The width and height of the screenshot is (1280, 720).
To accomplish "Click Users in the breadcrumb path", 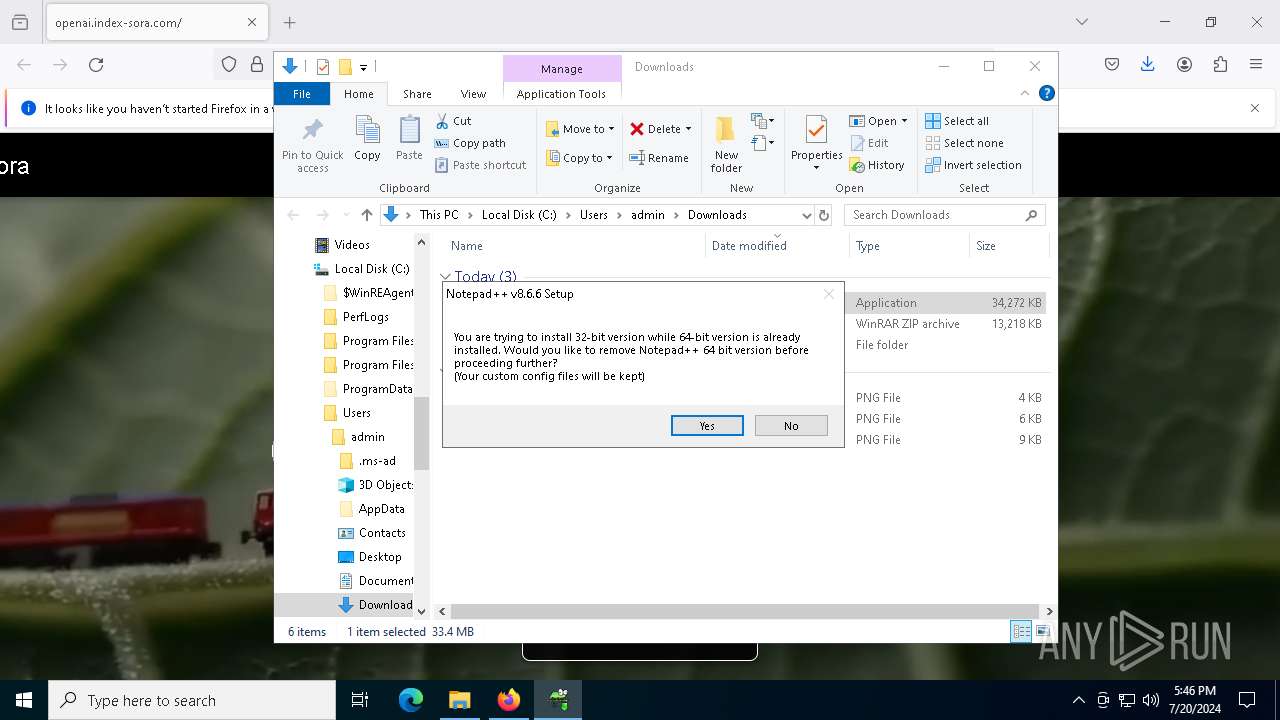I will [x=593, y=215].
